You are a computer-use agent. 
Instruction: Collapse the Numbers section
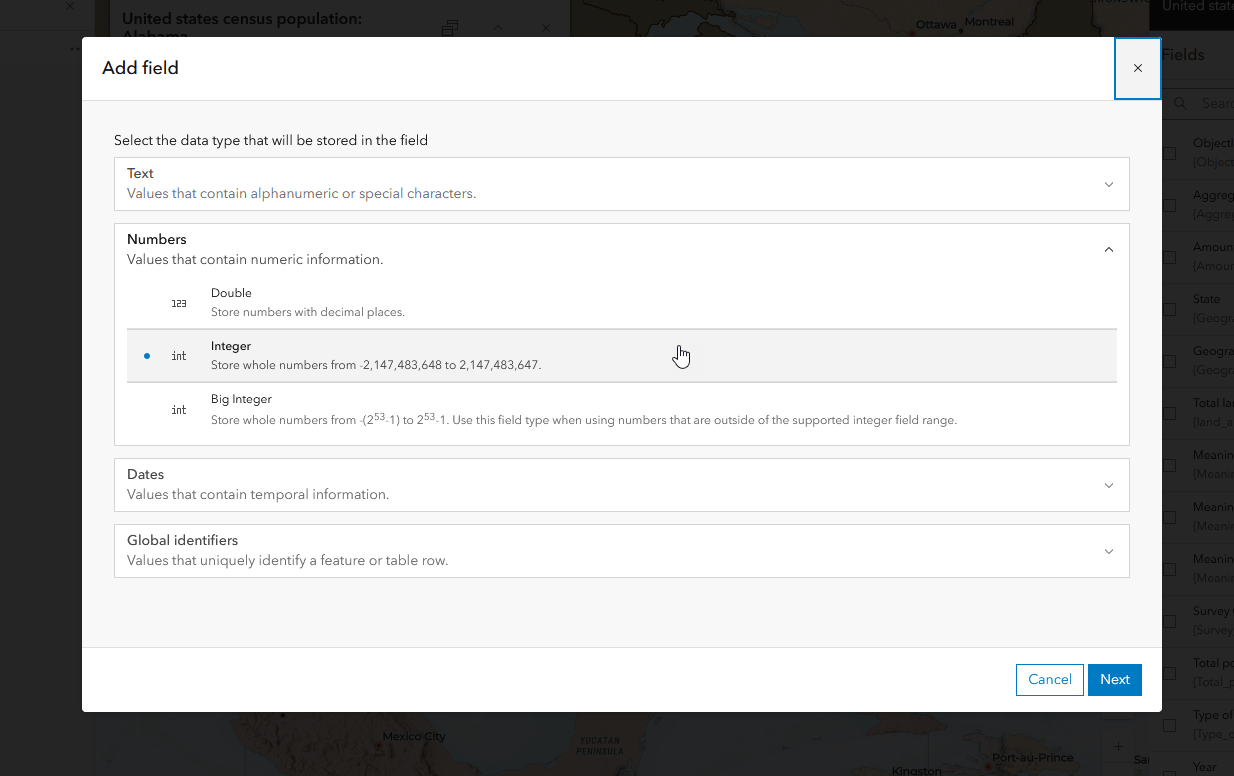tap(1108, 249)
